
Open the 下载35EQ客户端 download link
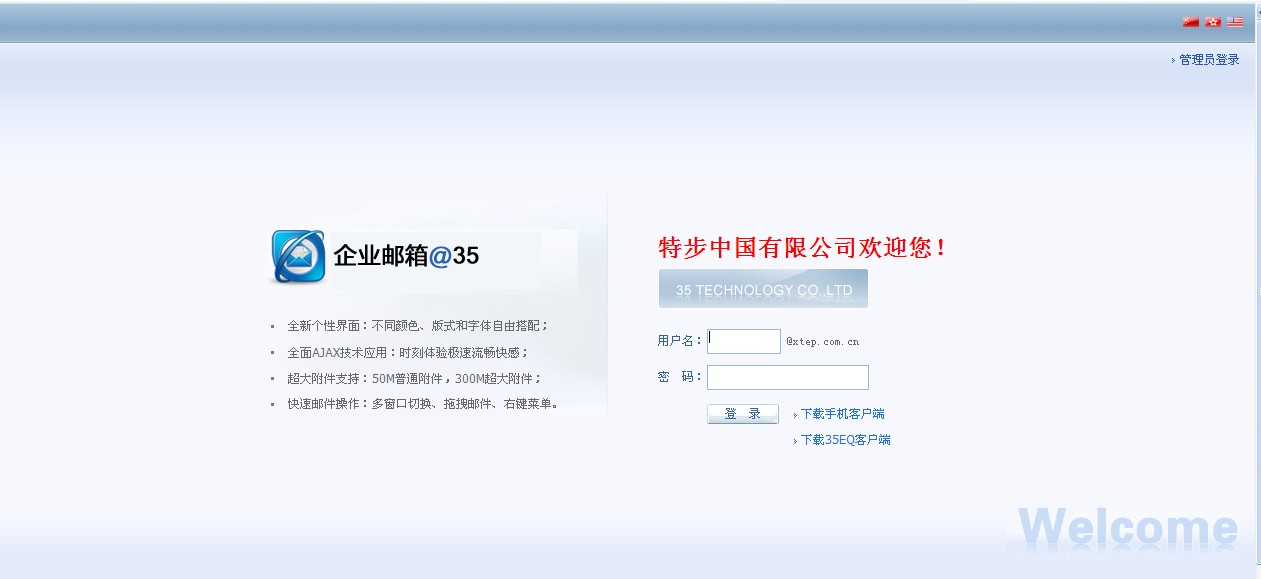[845, 440]
